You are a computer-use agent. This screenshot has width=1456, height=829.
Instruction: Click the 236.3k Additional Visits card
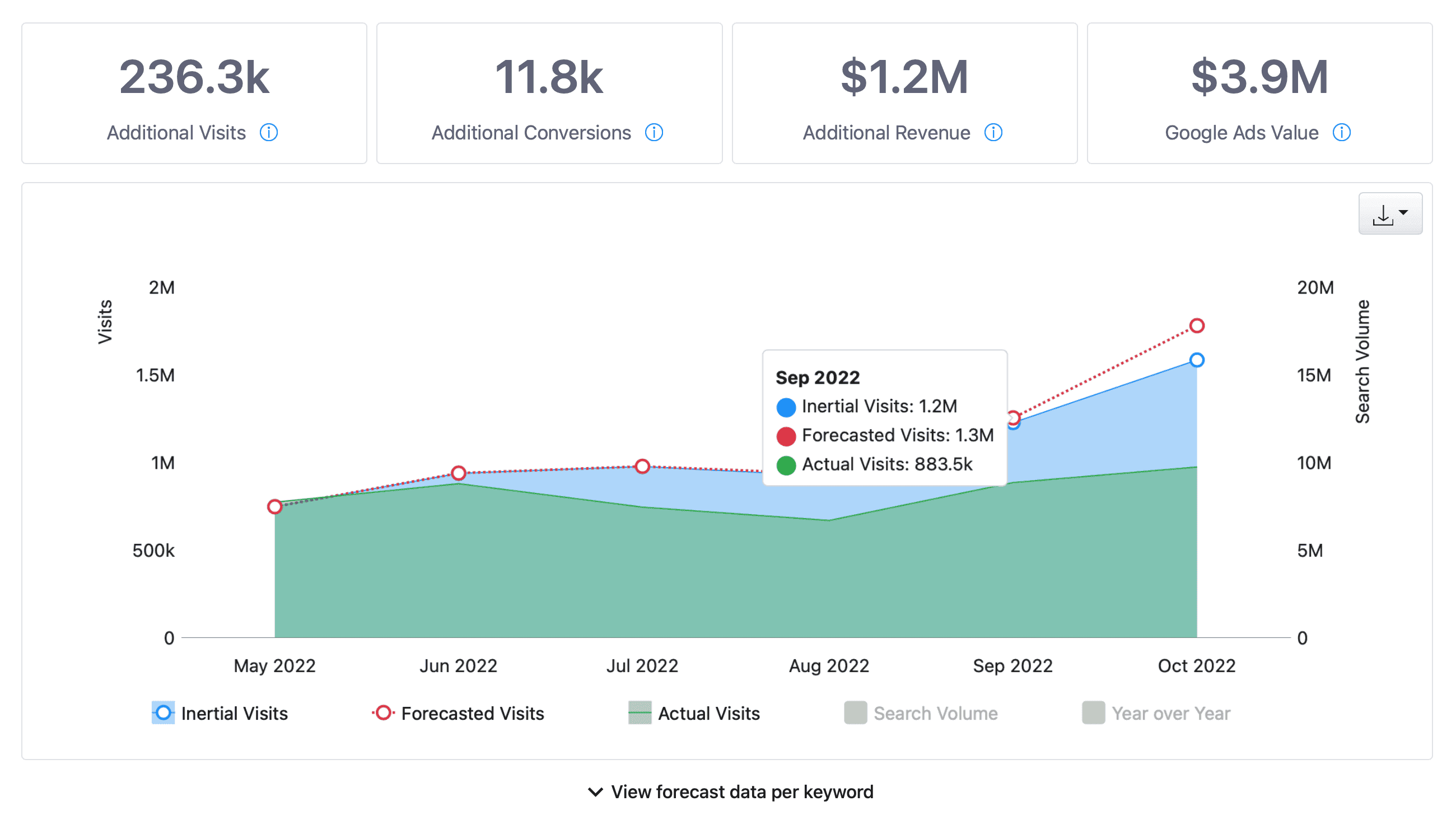pyautogui.click(x=194, y=94)
